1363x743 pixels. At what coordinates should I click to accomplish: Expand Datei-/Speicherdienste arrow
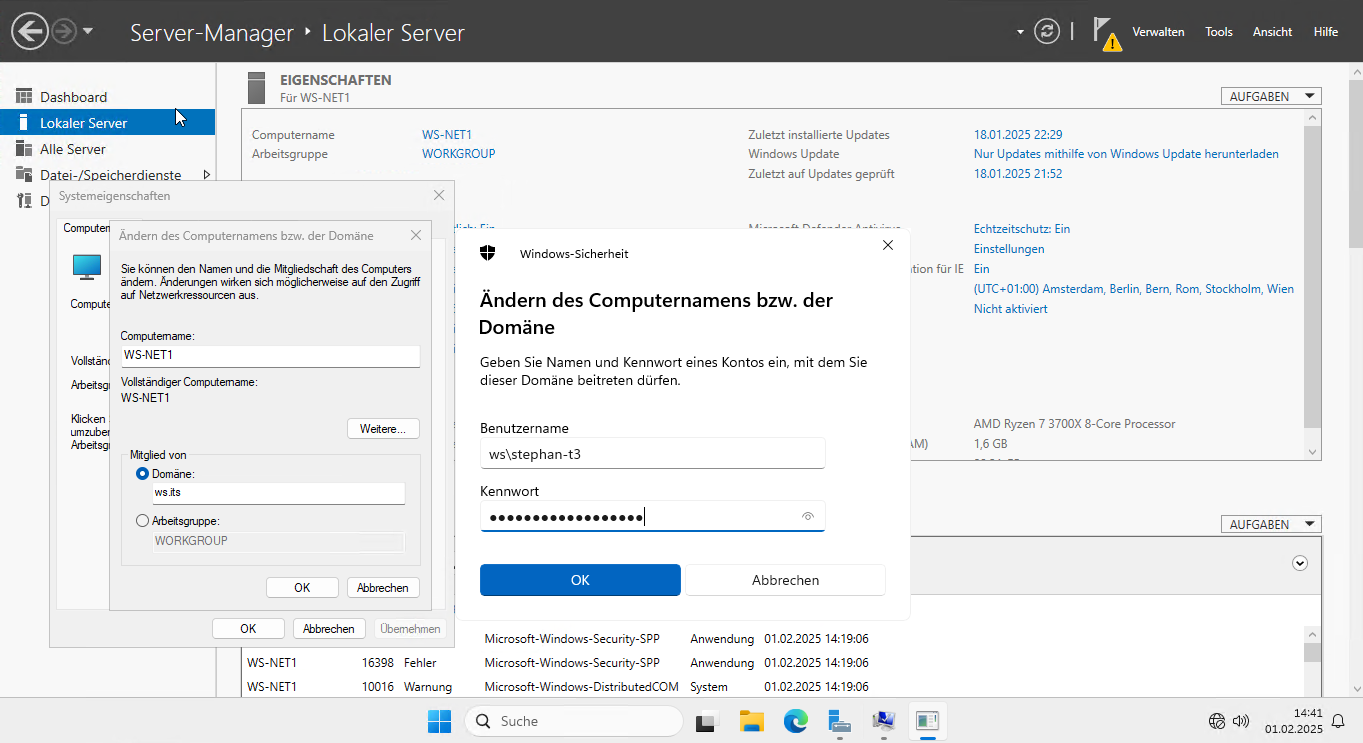point(206,175)
